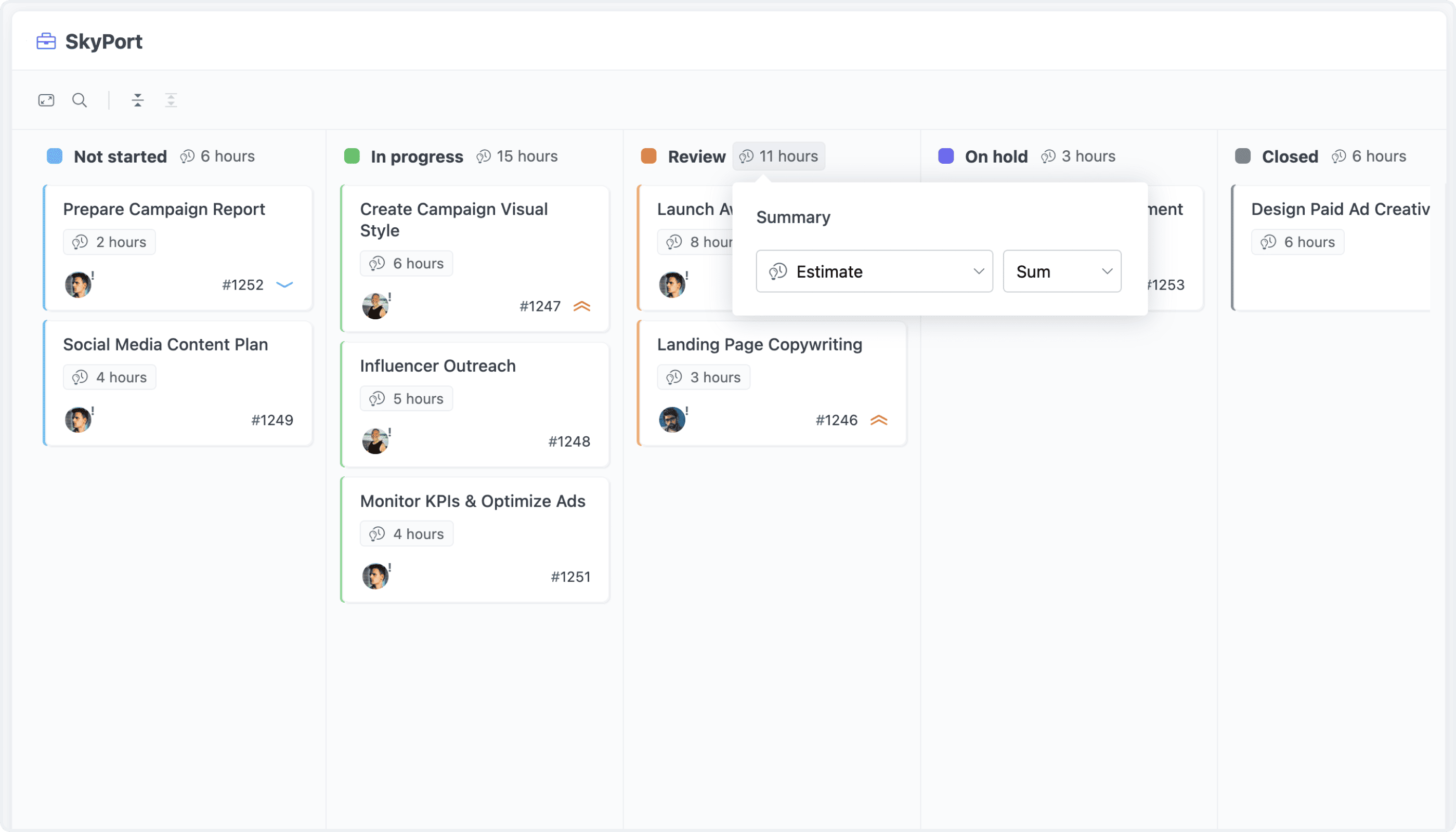Viewport: 1456px width, 832px height.
Task: Open Social Media Content Plan card
Action: tap(165, 345)
